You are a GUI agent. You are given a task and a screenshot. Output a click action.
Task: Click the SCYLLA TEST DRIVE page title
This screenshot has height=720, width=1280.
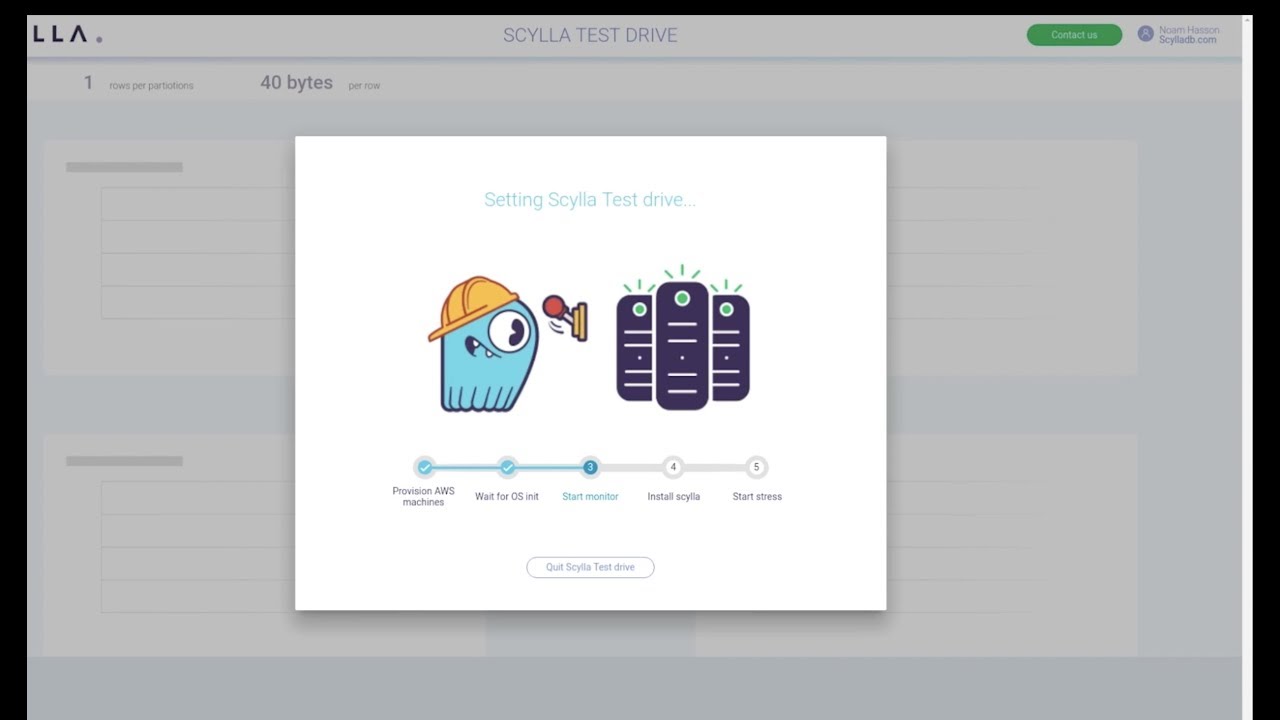(x=590, y=35)
